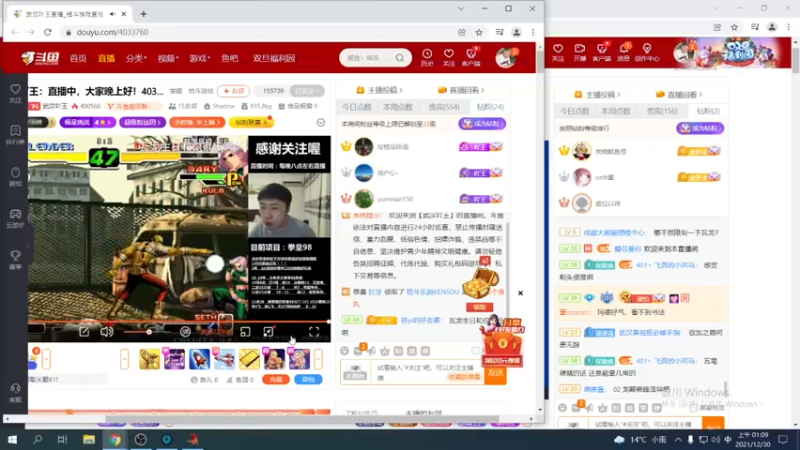Select the 直播 live navigation item

coord(106,58)
